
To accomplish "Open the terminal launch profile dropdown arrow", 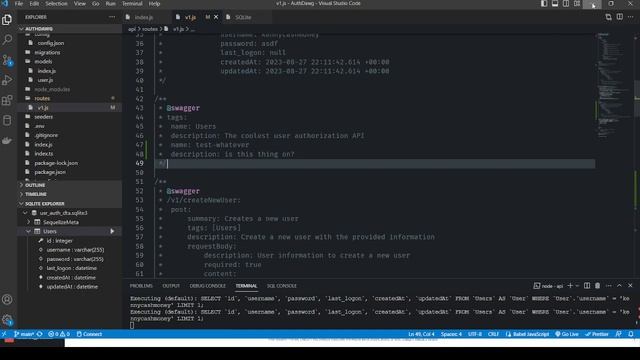I will (577, 286).
